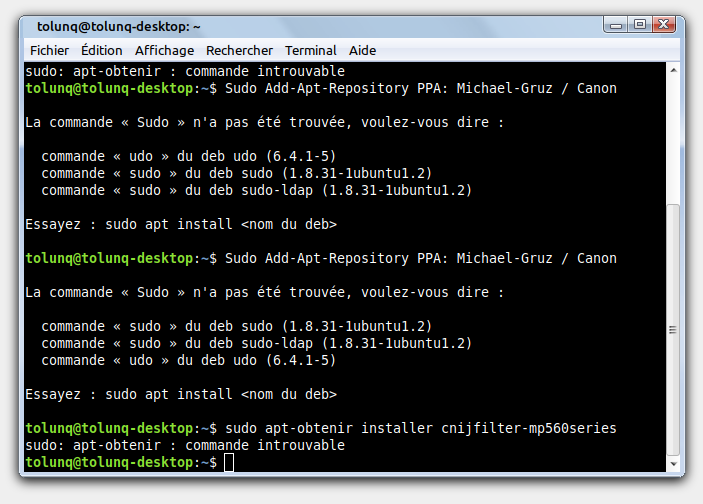Image resolution: width=703 pixels, height=504 pixels.
Task: Open the Aide menu
Action: [x=362, y=51]
